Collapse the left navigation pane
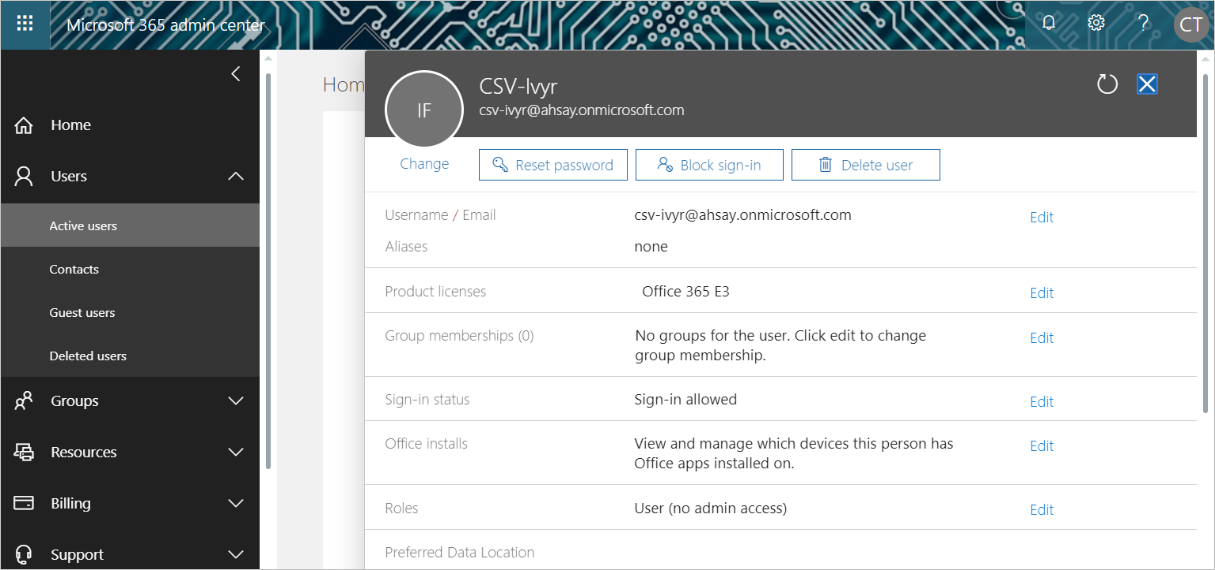 click(236, 74)
